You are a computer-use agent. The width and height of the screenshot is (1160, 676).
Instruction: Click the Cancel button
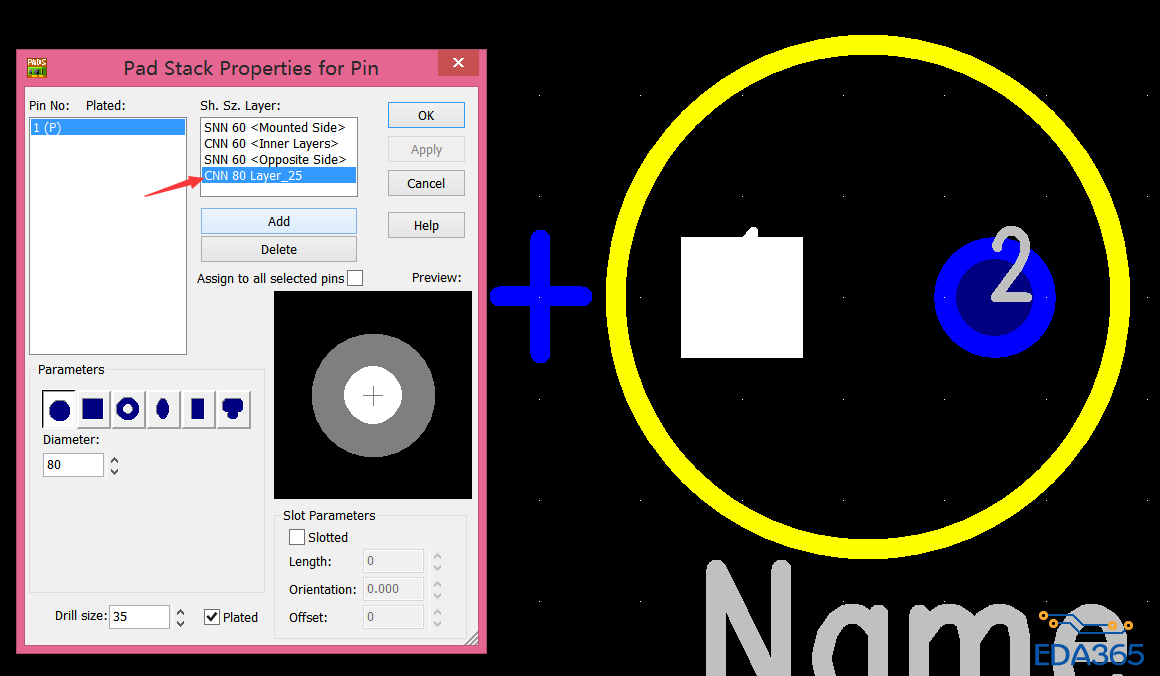(426, 183)
